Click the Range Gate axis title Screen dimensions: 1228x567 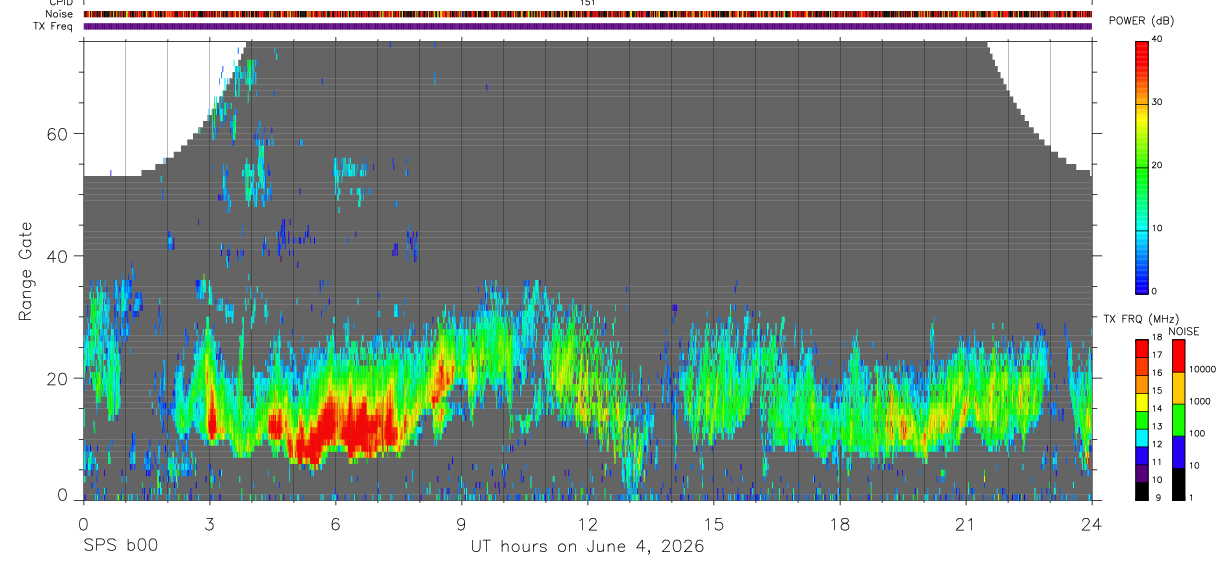(x=25, y=272)
